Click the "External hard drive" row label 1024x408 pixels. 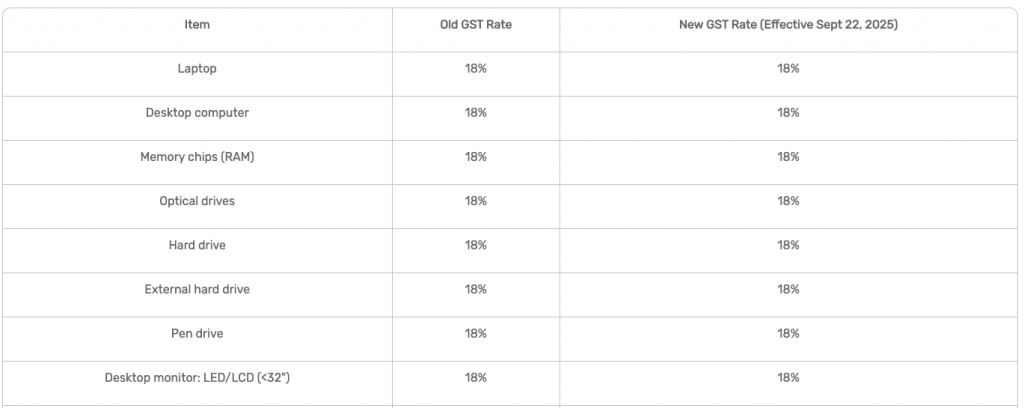[x=197, y=289]
